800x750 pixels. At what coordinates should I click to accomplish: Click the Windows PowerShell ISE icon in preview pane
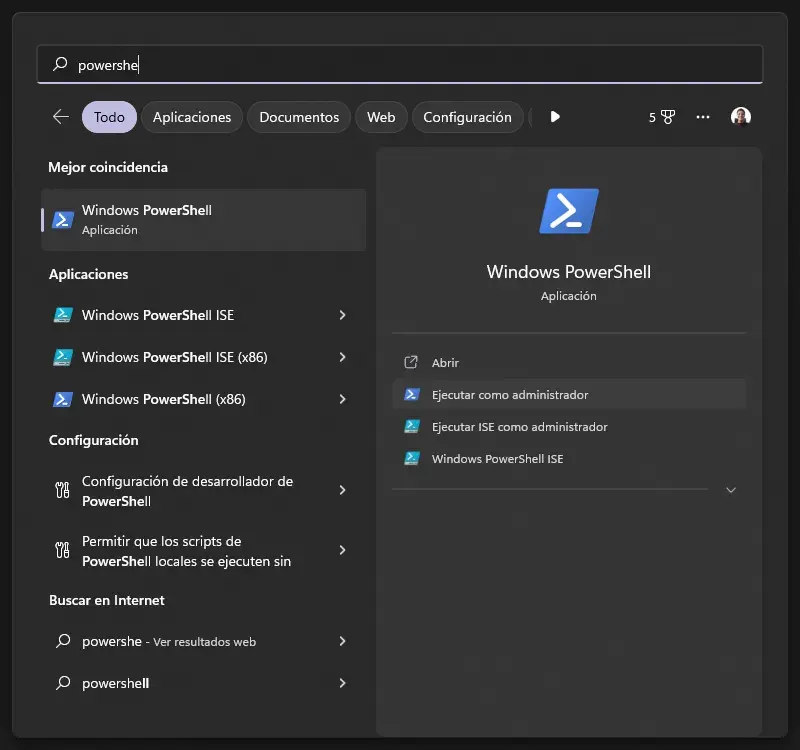[x=412, y=458]
